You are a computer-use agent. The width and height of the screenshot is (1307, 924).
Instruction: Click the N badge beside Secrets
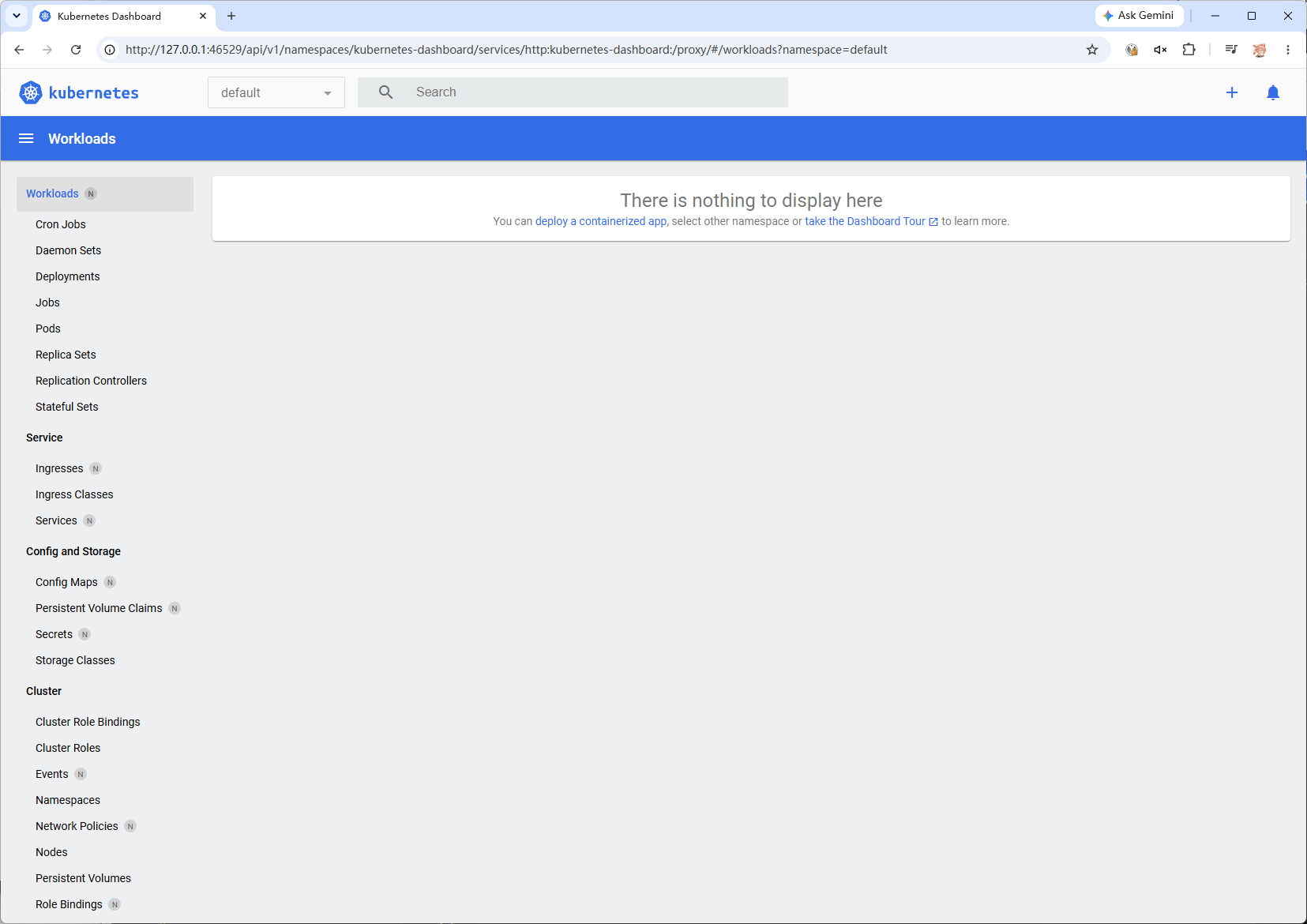point(85,634)
